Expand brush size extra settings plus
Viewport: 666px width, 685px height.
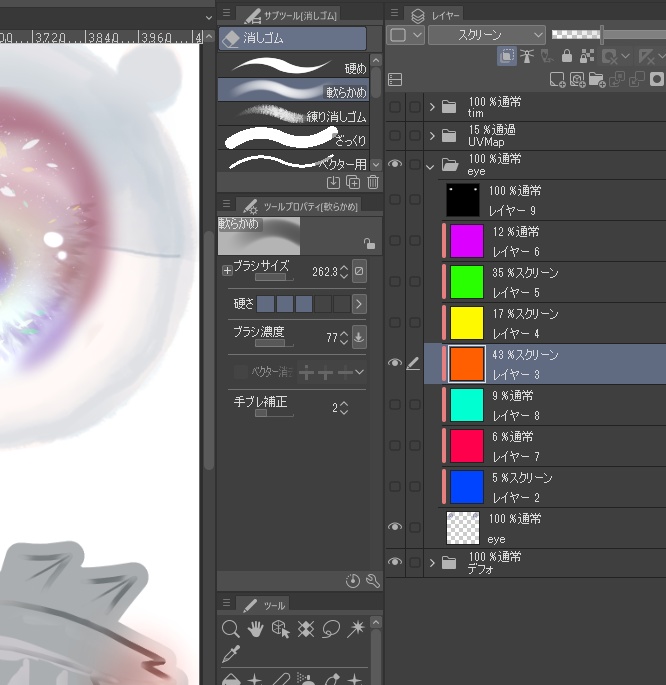[x=227, y=271]
